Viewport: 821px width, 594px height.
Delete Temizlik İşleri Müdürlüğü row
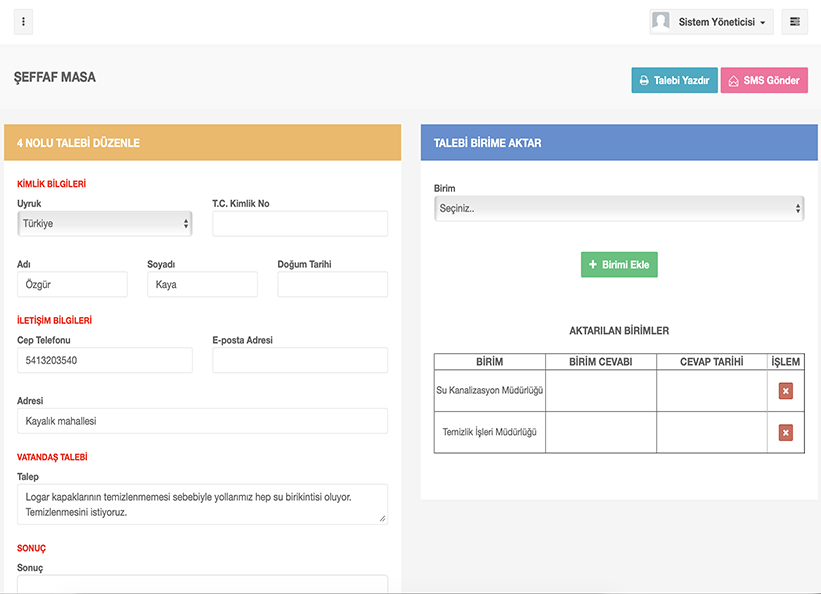point(785,432)
